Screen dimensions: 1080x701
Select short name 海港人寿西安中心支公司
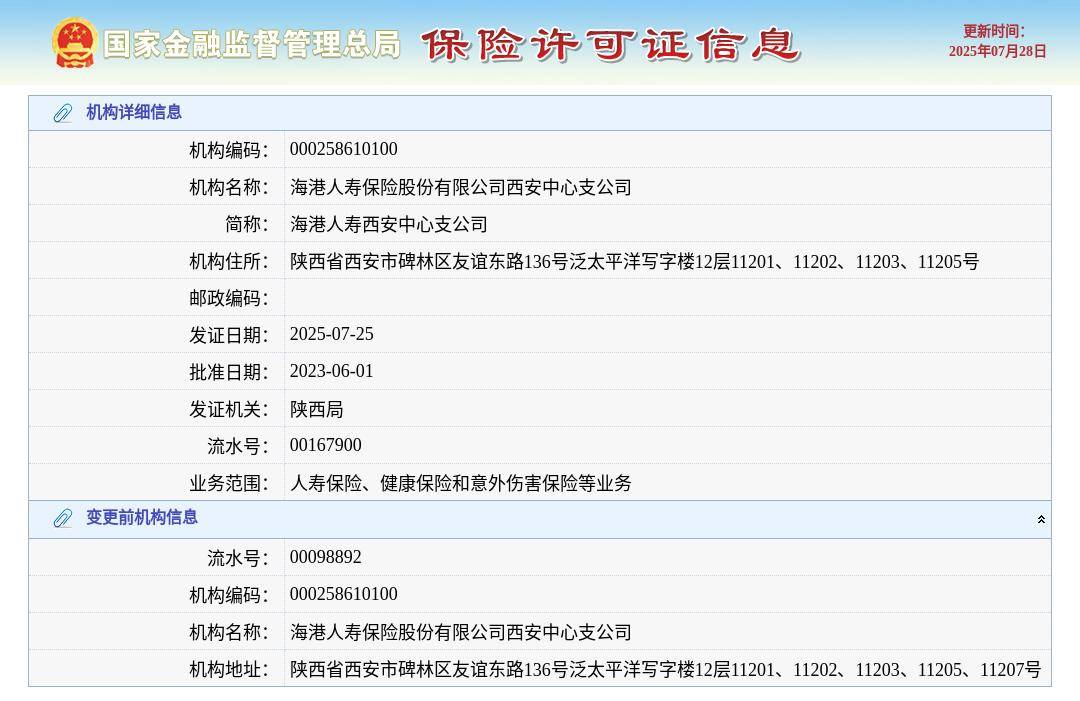388,224
